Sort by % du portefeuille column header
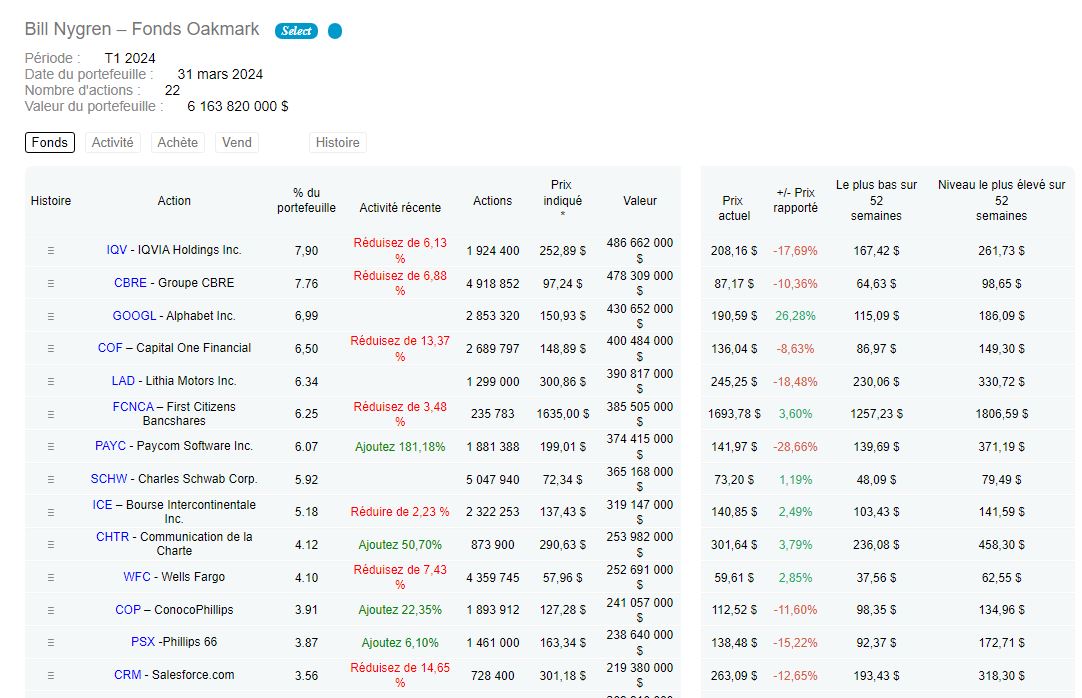Image resolution: width=1082 pixels, height=698 pixels. [x=306, y=200]
